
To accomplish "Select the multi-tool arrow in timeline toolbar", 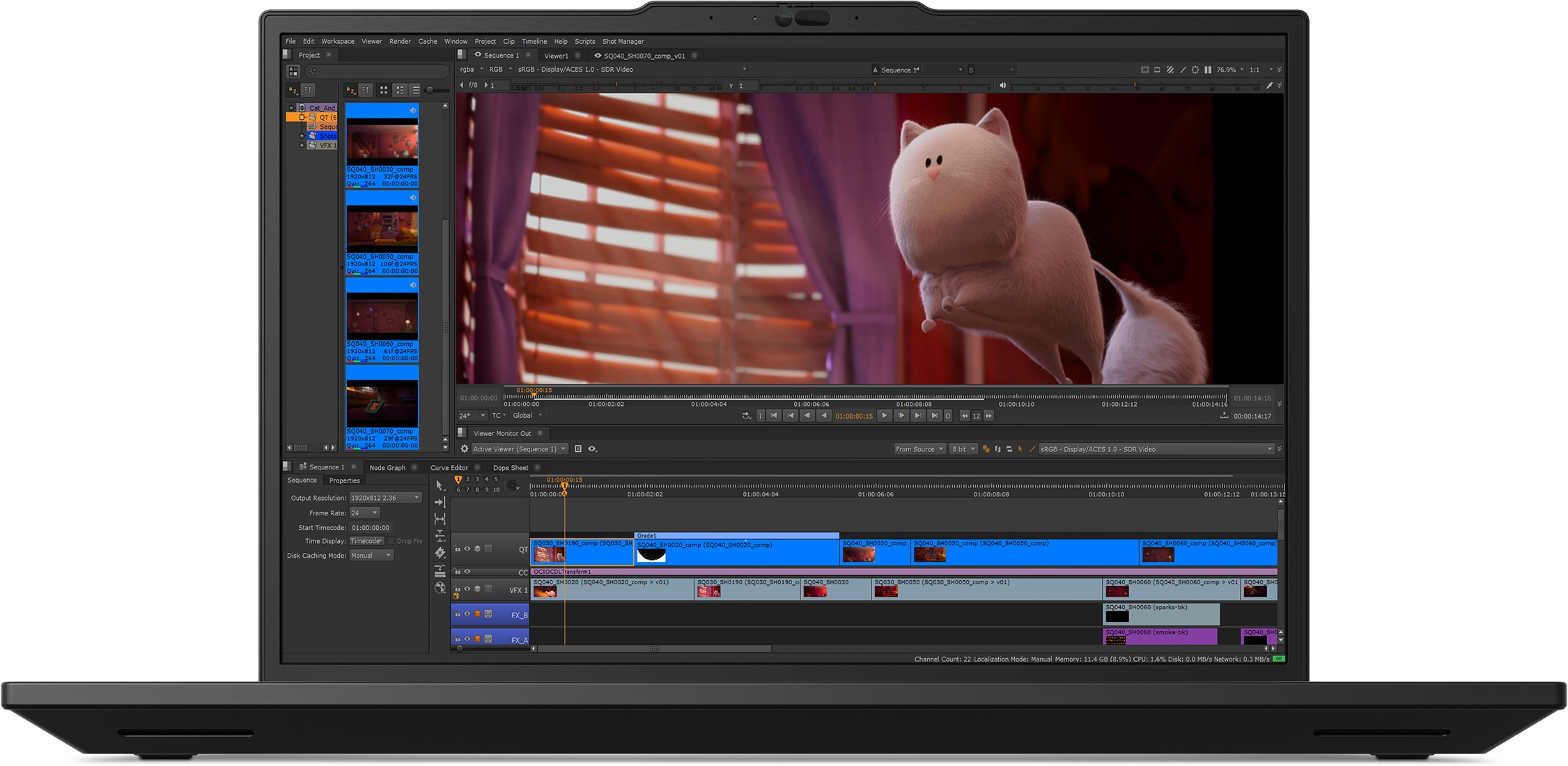I will click(x=440, y=485).
